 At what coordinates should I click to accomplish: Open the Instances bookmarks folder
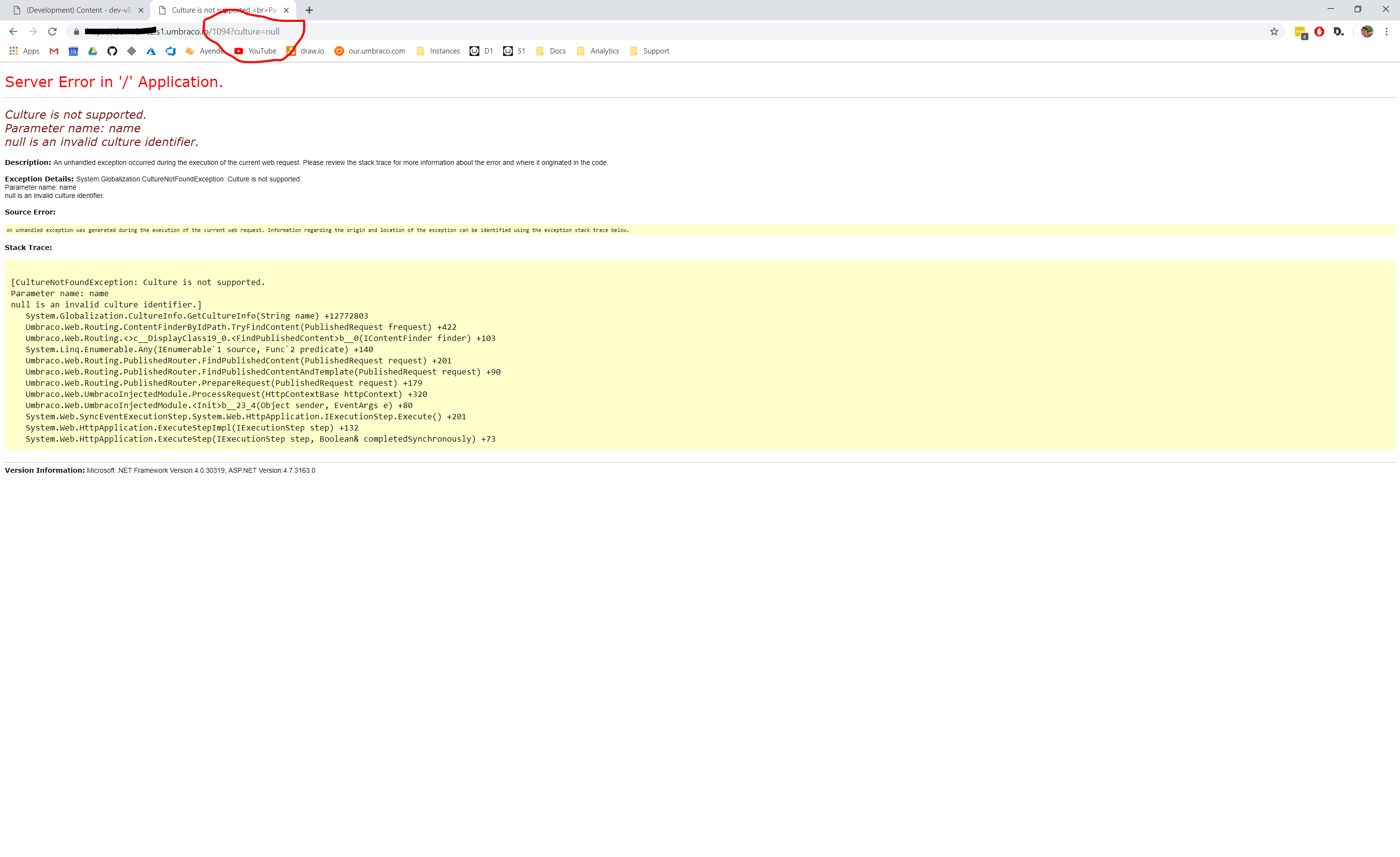click(x=437, y=51)
